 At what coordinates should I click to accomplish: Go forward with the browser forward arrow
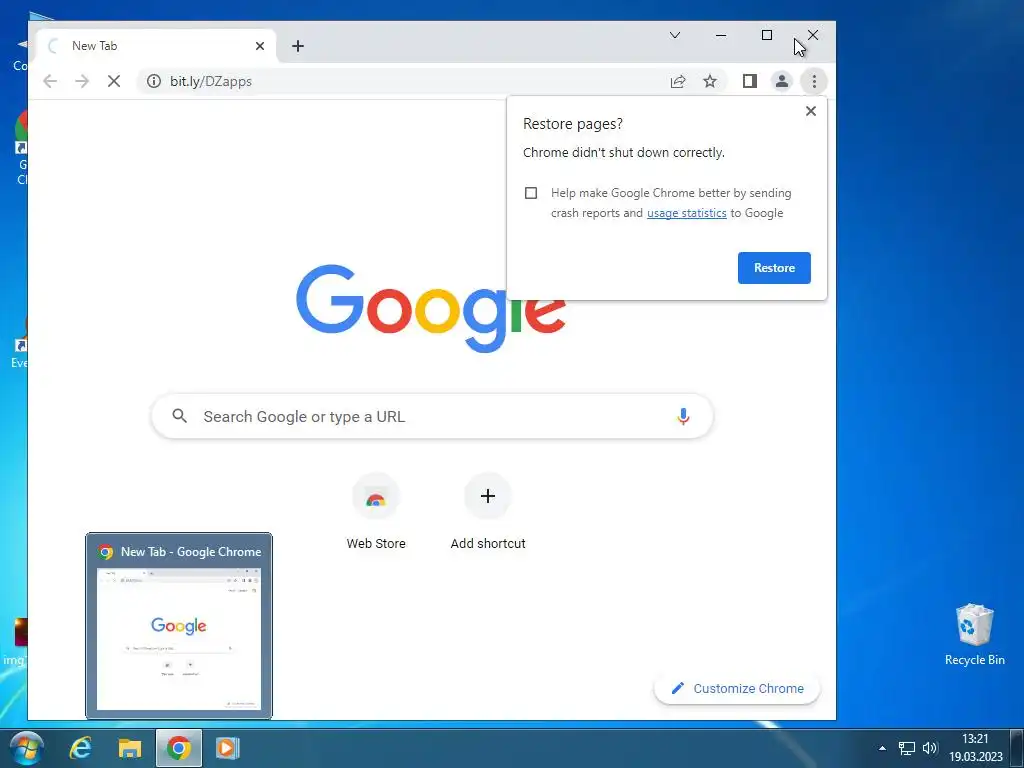coord(82,81)
